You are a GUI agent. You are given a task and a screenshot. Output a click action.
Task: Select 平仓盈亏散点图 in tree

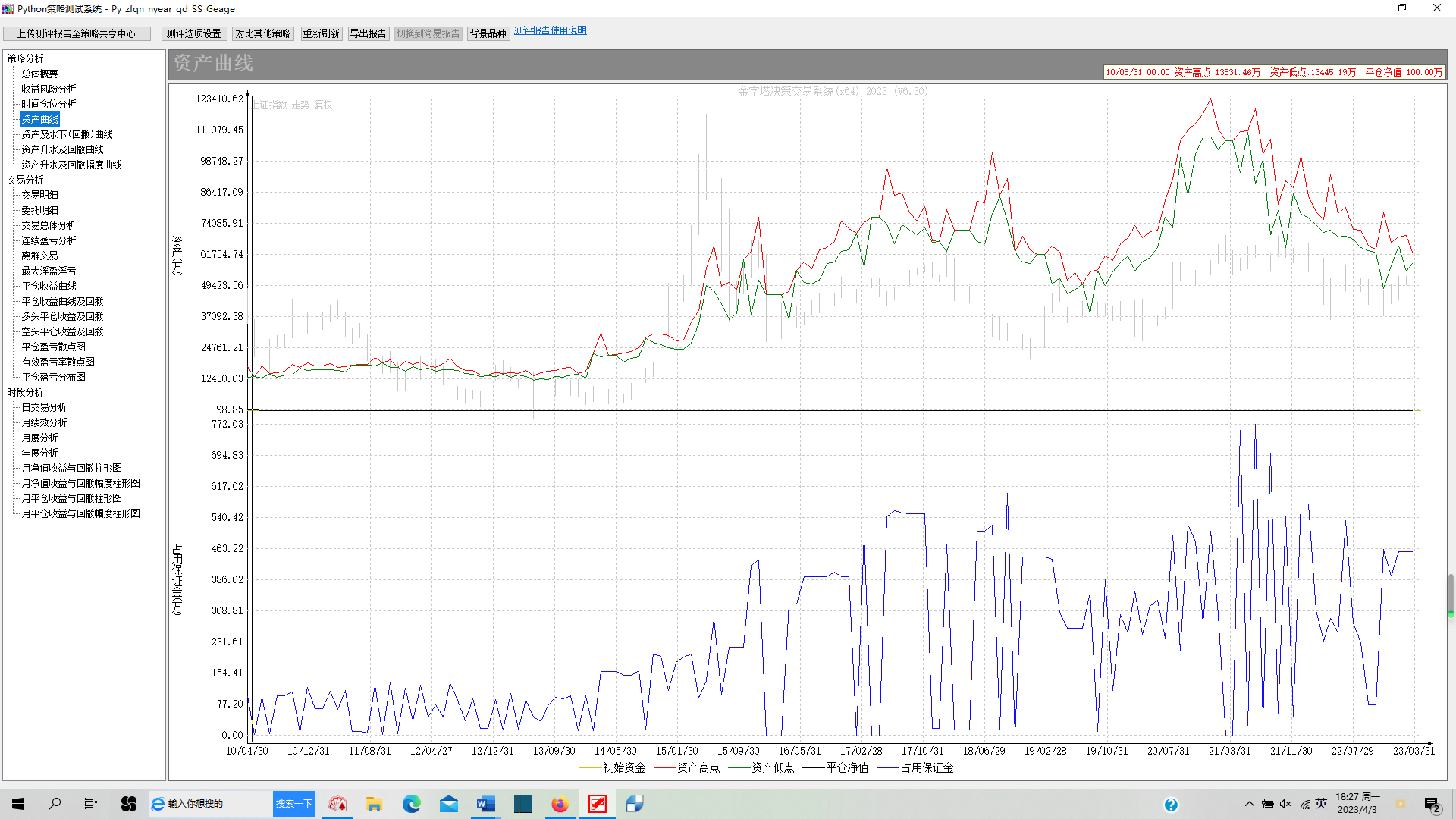tap(53, 347)
